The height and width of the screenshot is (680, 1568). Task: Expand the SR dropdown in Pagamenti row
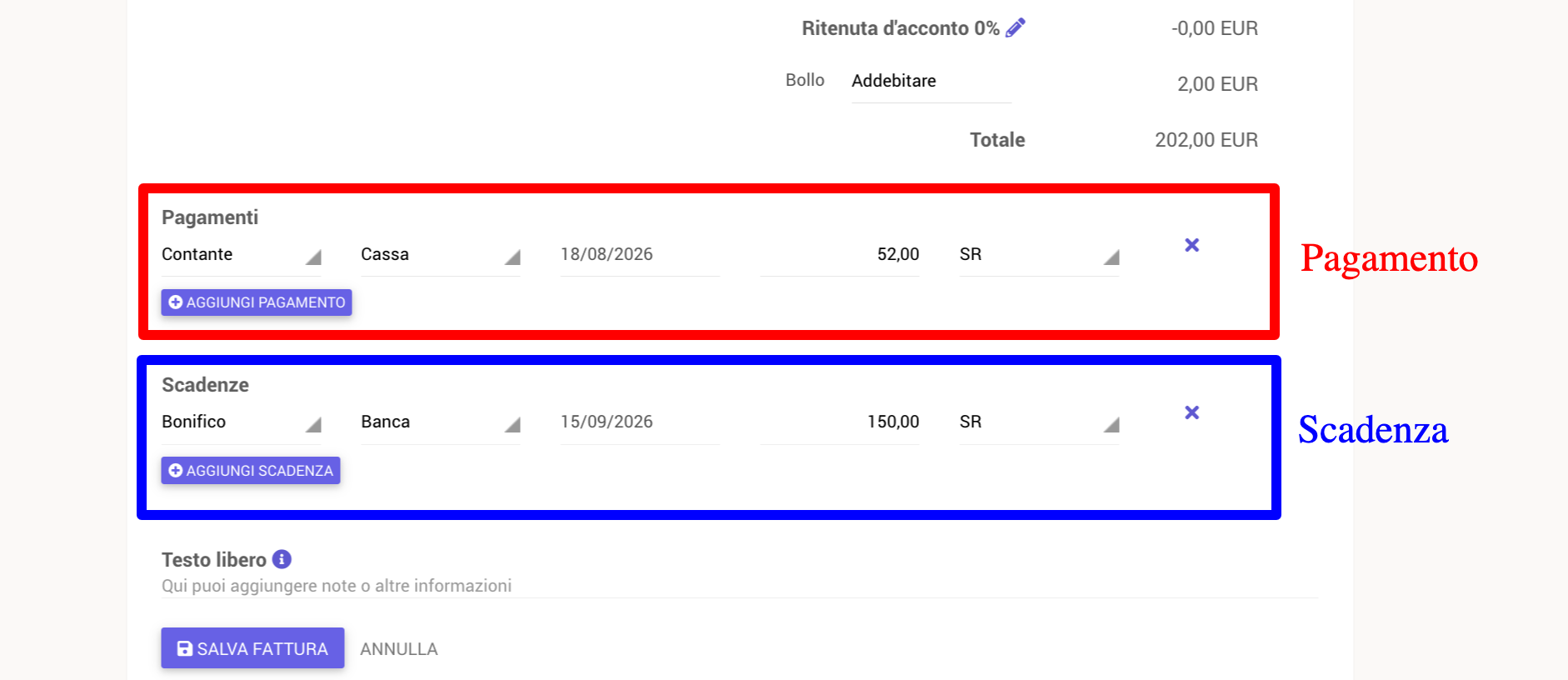tap(1039, 255)
